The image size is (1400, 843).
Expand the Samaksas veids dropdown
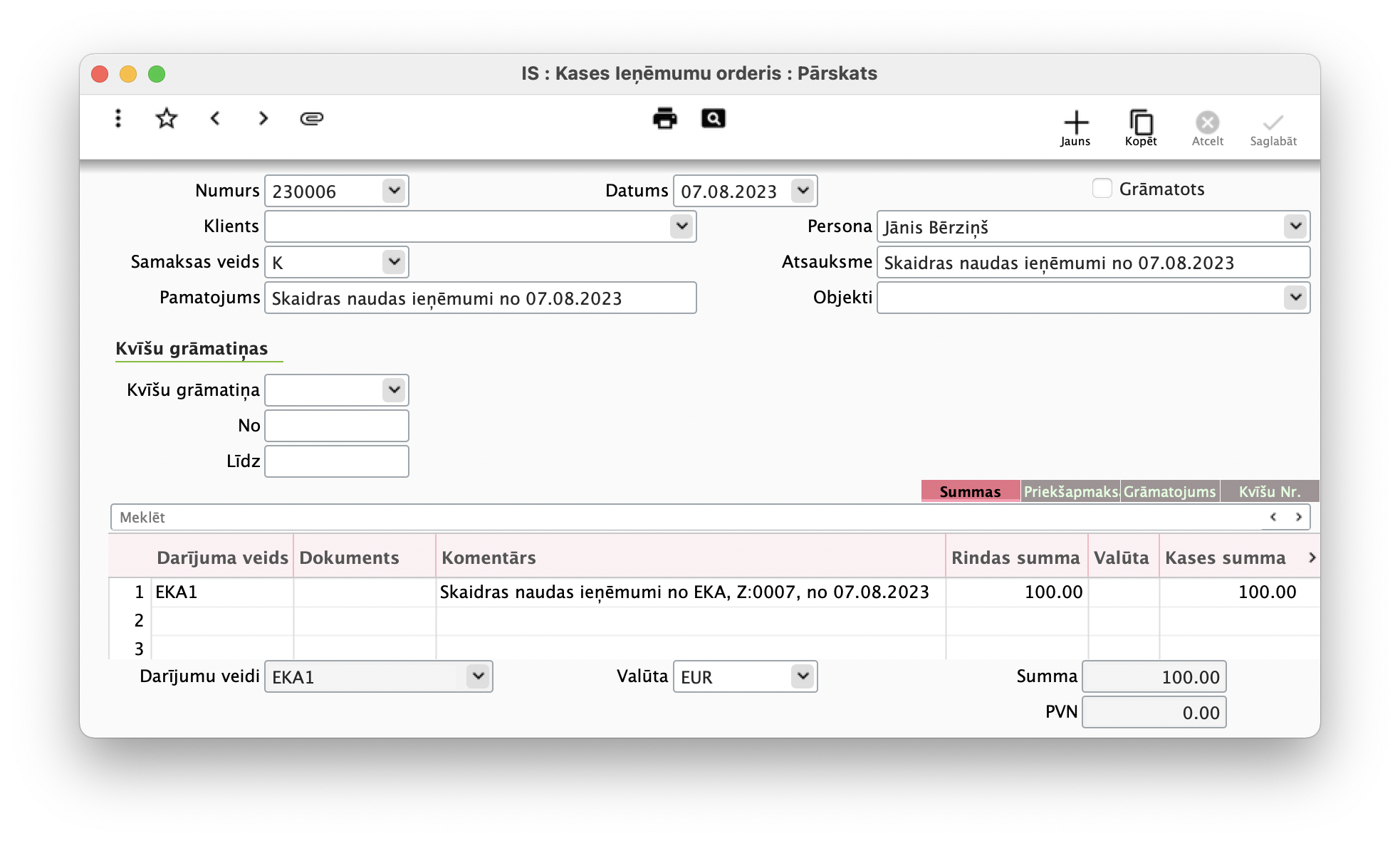click(394, 262)
